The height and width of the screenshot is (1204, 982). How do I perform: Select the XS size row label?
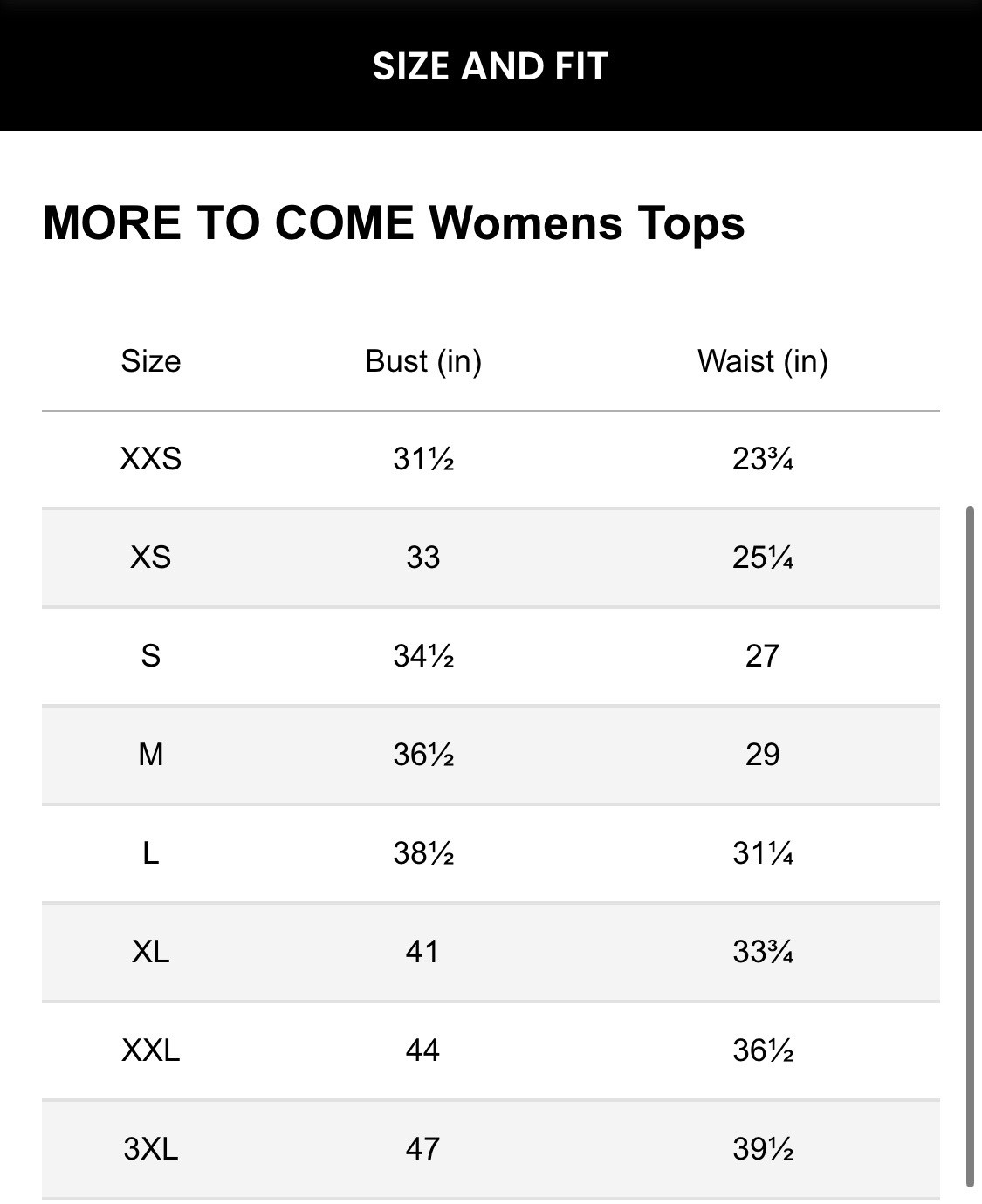pos(151,557)
